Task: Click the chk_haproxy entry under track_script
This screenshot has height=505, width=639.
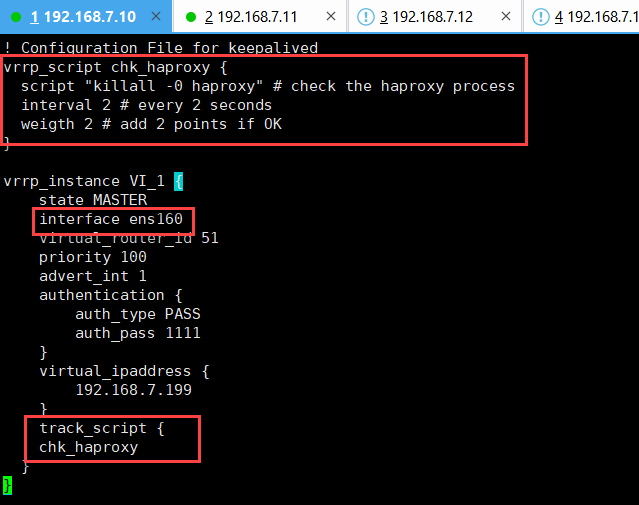Action: (88, 447)
